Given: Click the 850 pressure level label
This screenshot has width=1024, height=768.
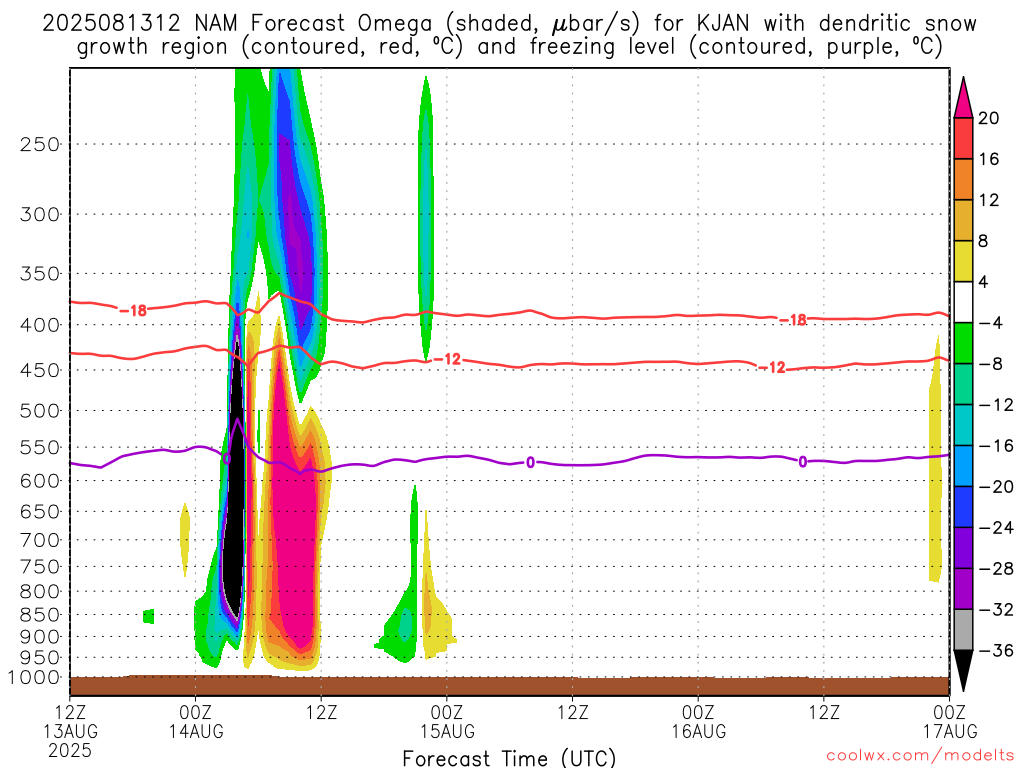Looking at the screenshot, I should tap(40, 615).
